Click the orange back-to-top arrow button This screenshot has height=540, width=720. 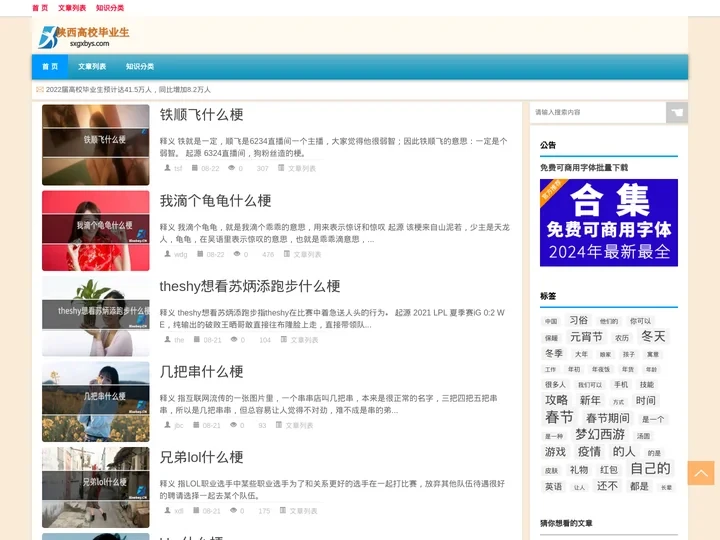pyautogui.click(x=701, y=473)
